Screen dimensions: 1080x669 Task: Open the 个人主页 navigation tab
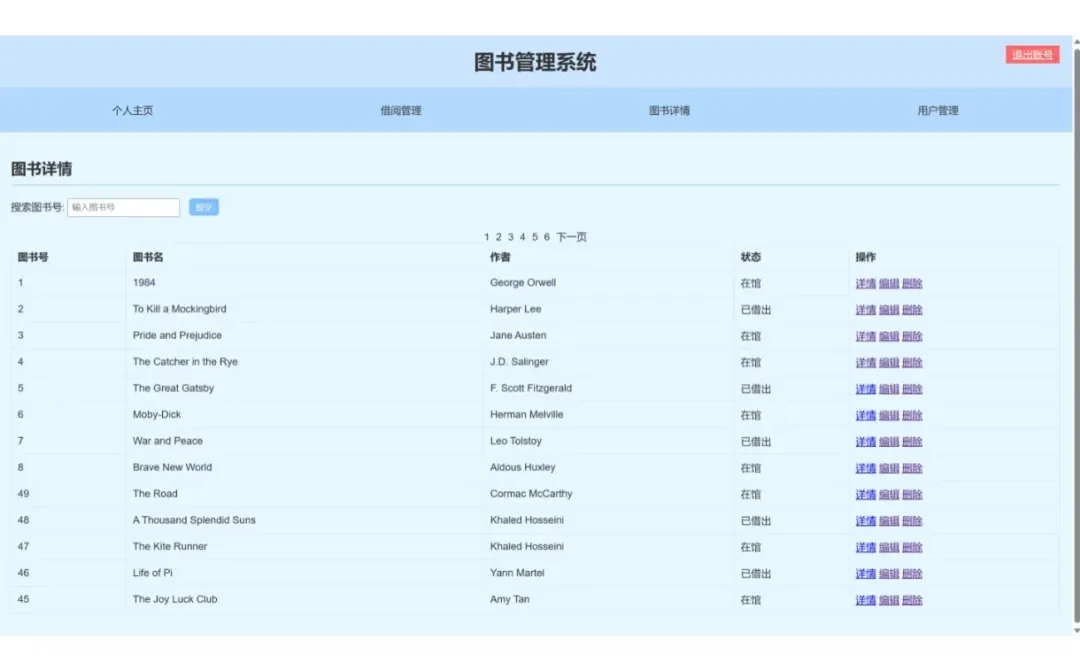point(131,111)
